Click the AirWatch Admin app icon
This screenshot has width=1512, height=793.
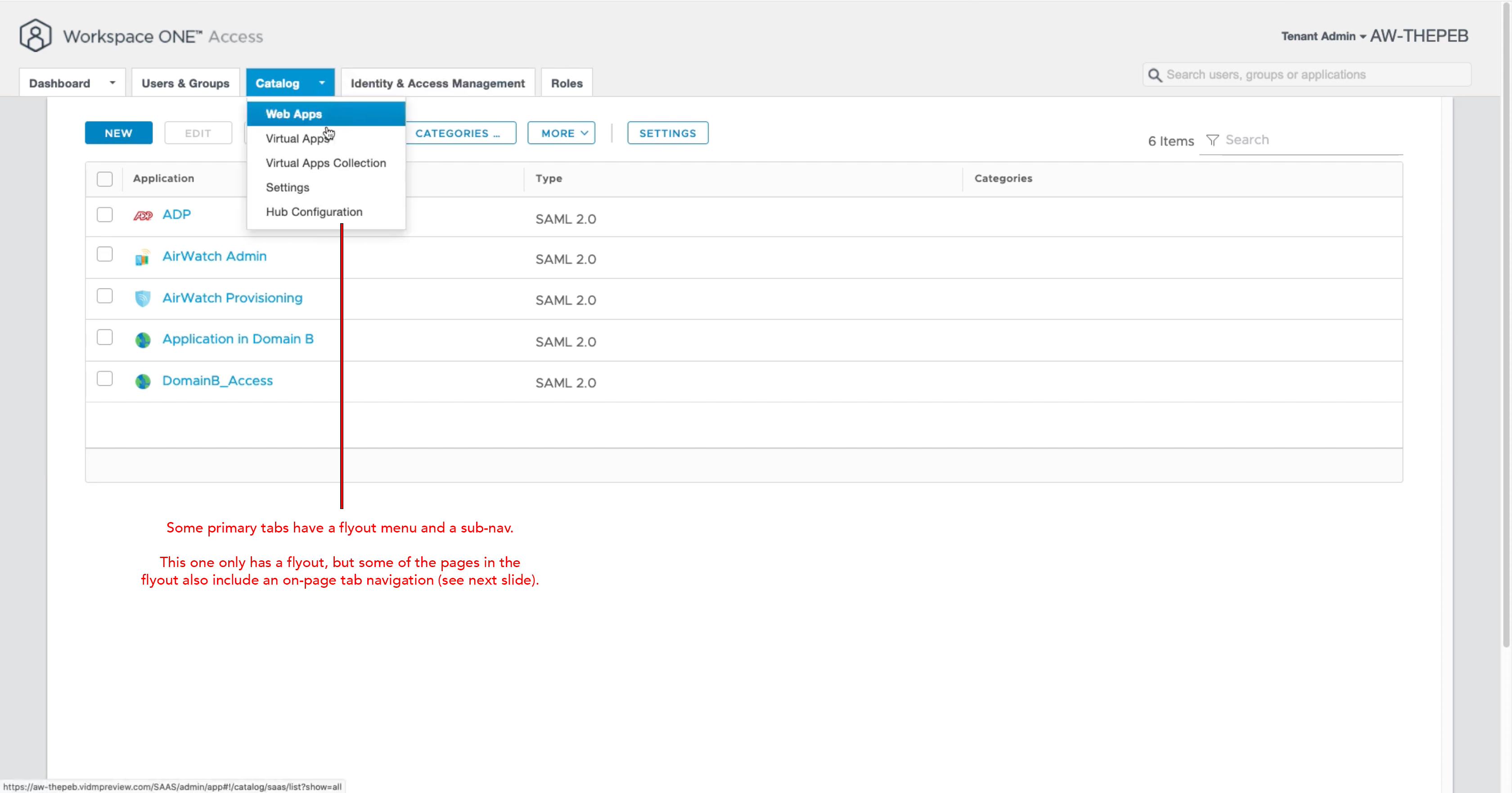click(143, 257)
